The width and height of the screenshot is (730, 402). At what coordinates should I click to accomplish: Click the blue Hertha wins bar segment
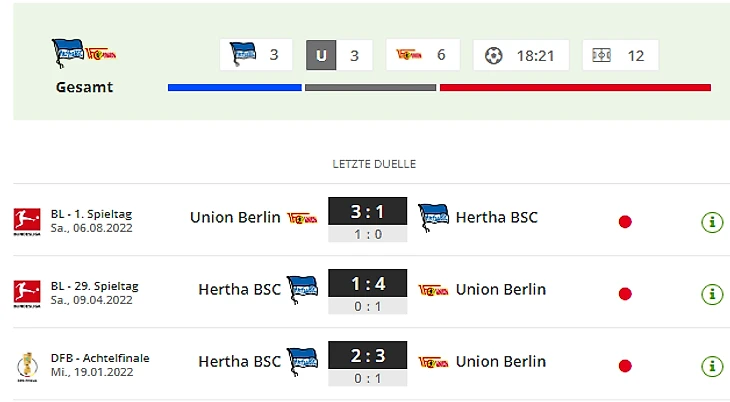tap(235, 88)
